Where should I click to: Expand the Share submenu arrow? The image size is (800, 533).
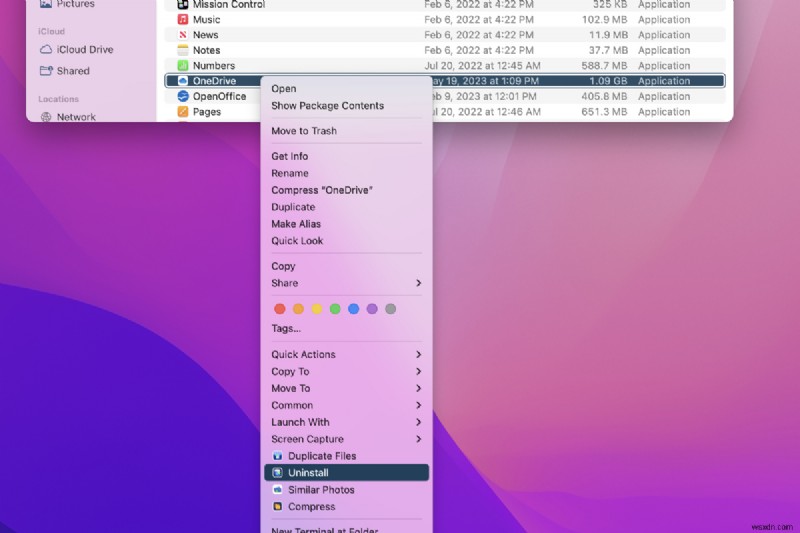click(x=418, y=283)
